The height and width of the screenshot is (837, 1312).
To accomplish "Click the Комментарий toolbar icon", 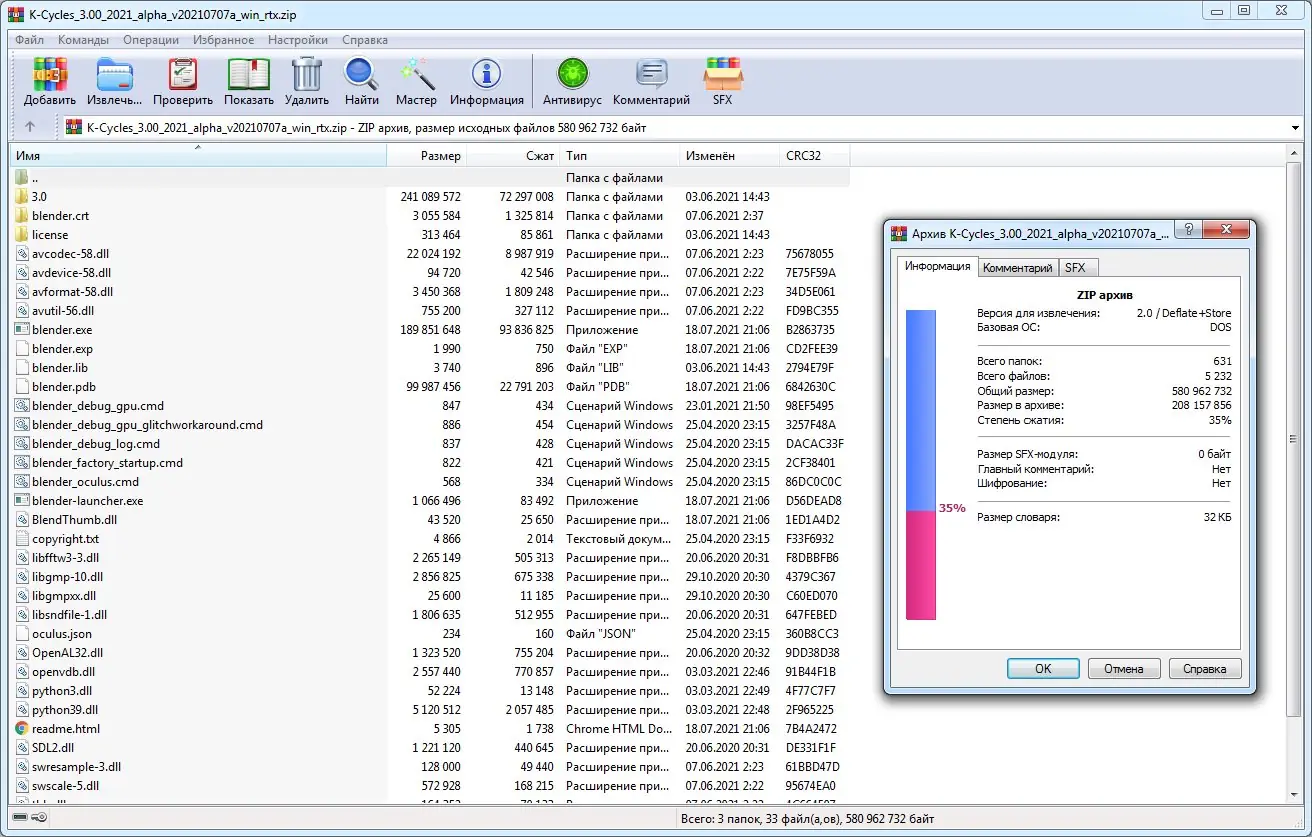I will pyautogui.click(x=652, y=74).
